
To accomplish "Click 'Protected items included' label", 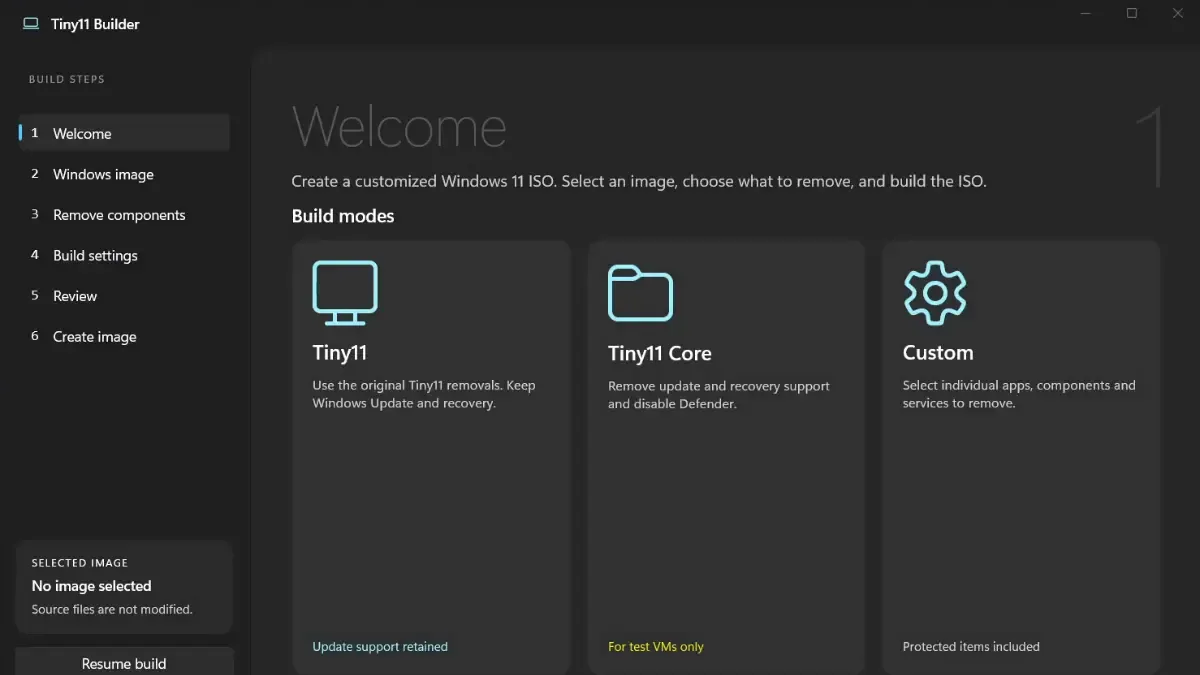I will 971,647.
